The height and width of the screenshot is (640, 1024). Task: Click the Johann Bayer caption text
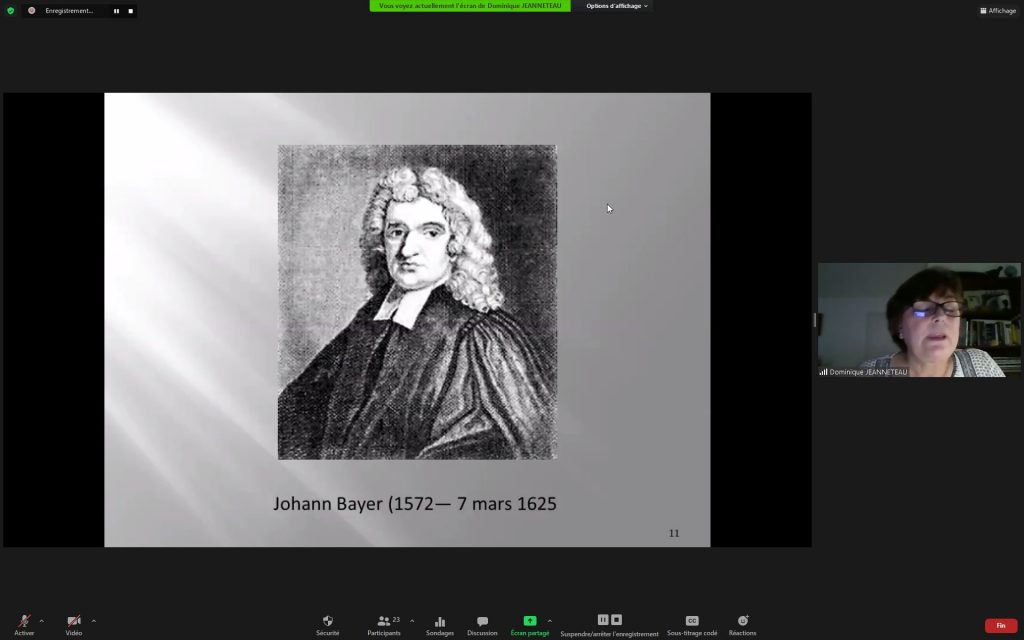(415, 504)
